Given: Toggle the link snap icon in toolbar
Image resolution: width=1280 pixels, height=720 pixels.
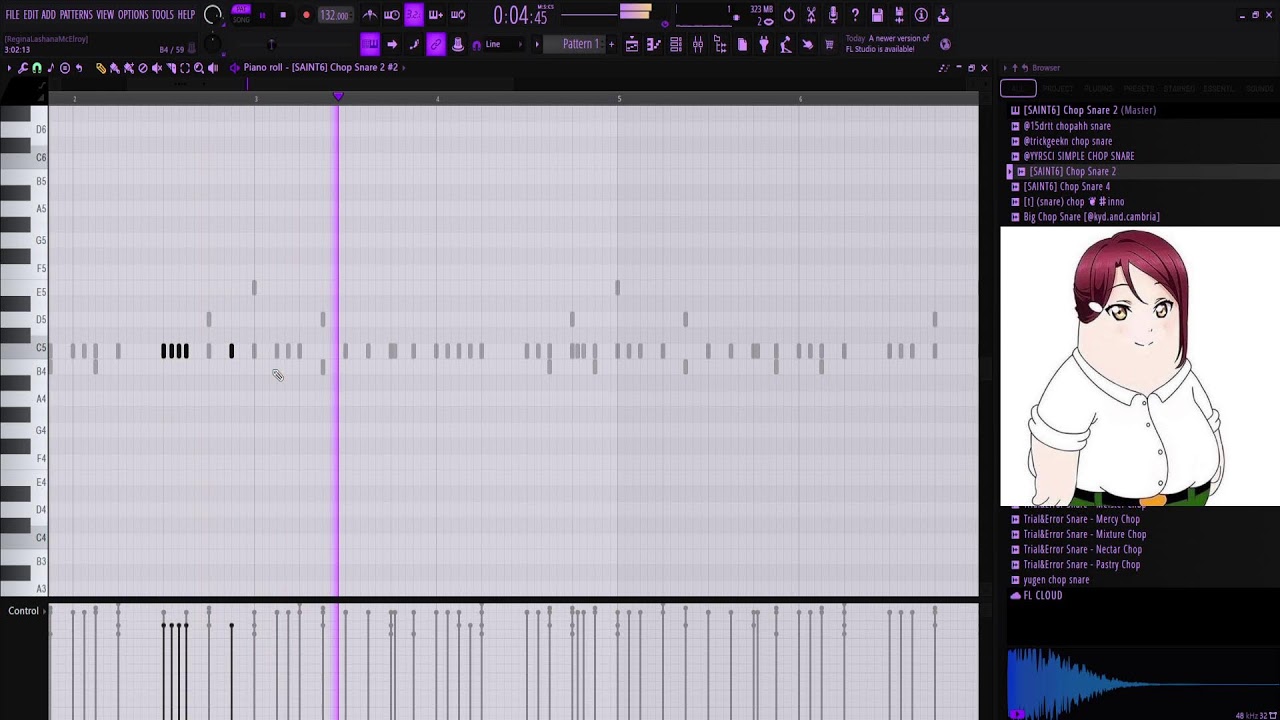Looking at the screenshot, I should (x=436, y=44).
